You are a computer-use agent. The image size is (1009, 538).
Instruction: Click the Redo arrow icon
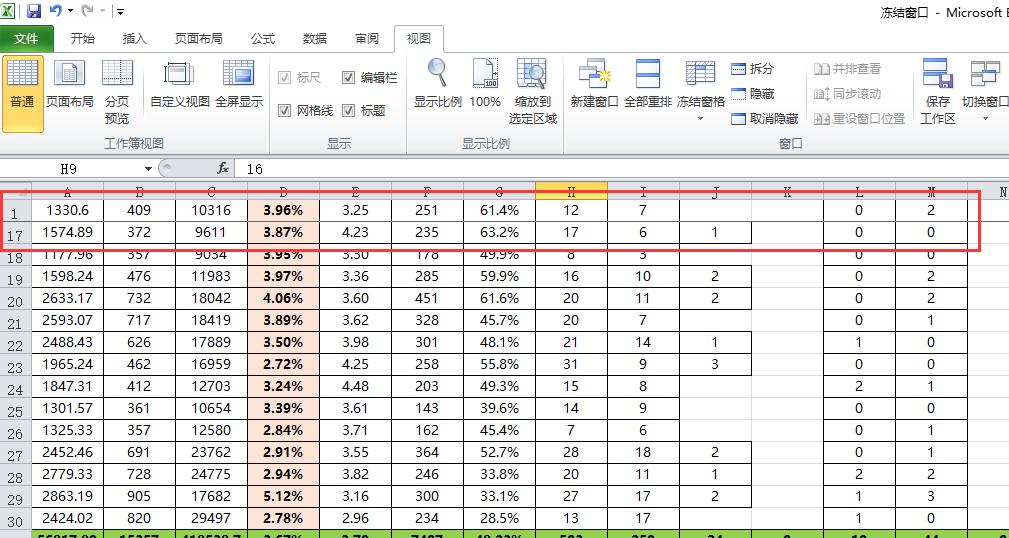(x=88, y=11)
